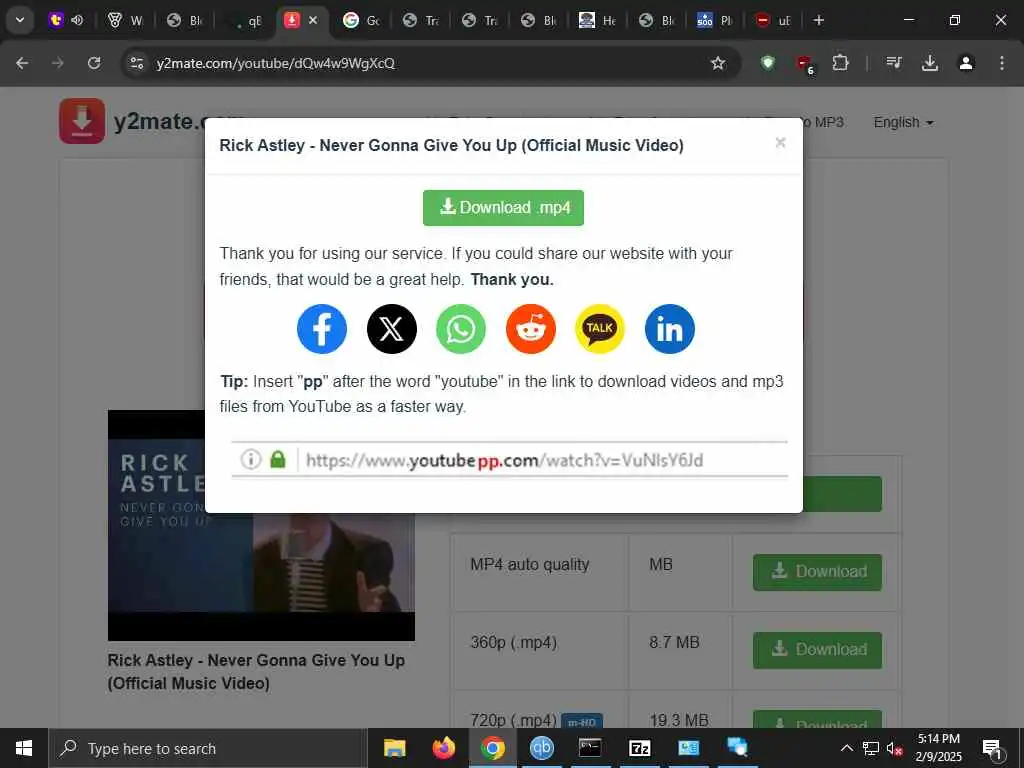Click the '19.3 MB' size cell
1024x768 pixels.
click(679, 720)
